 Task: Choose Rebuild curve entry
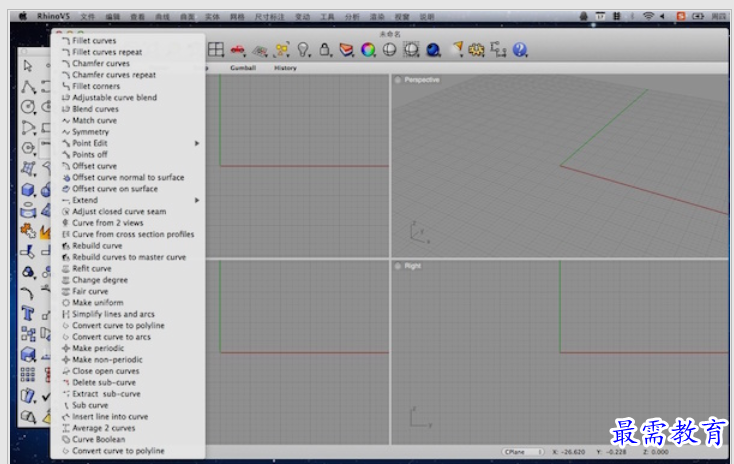(97, 246)
